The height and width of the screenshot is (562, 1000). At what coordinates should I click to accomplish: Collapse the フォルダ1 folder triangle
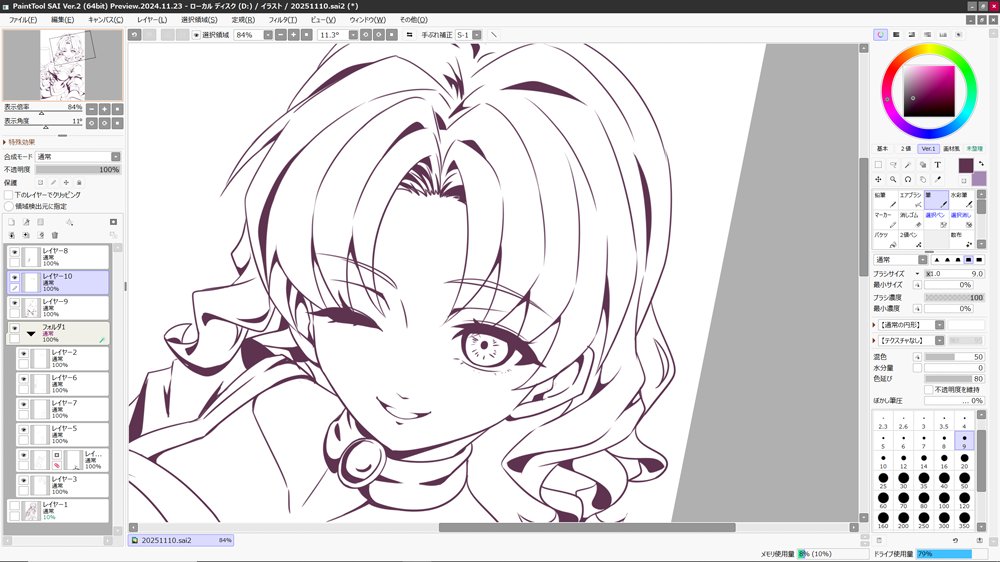point(31,333)
